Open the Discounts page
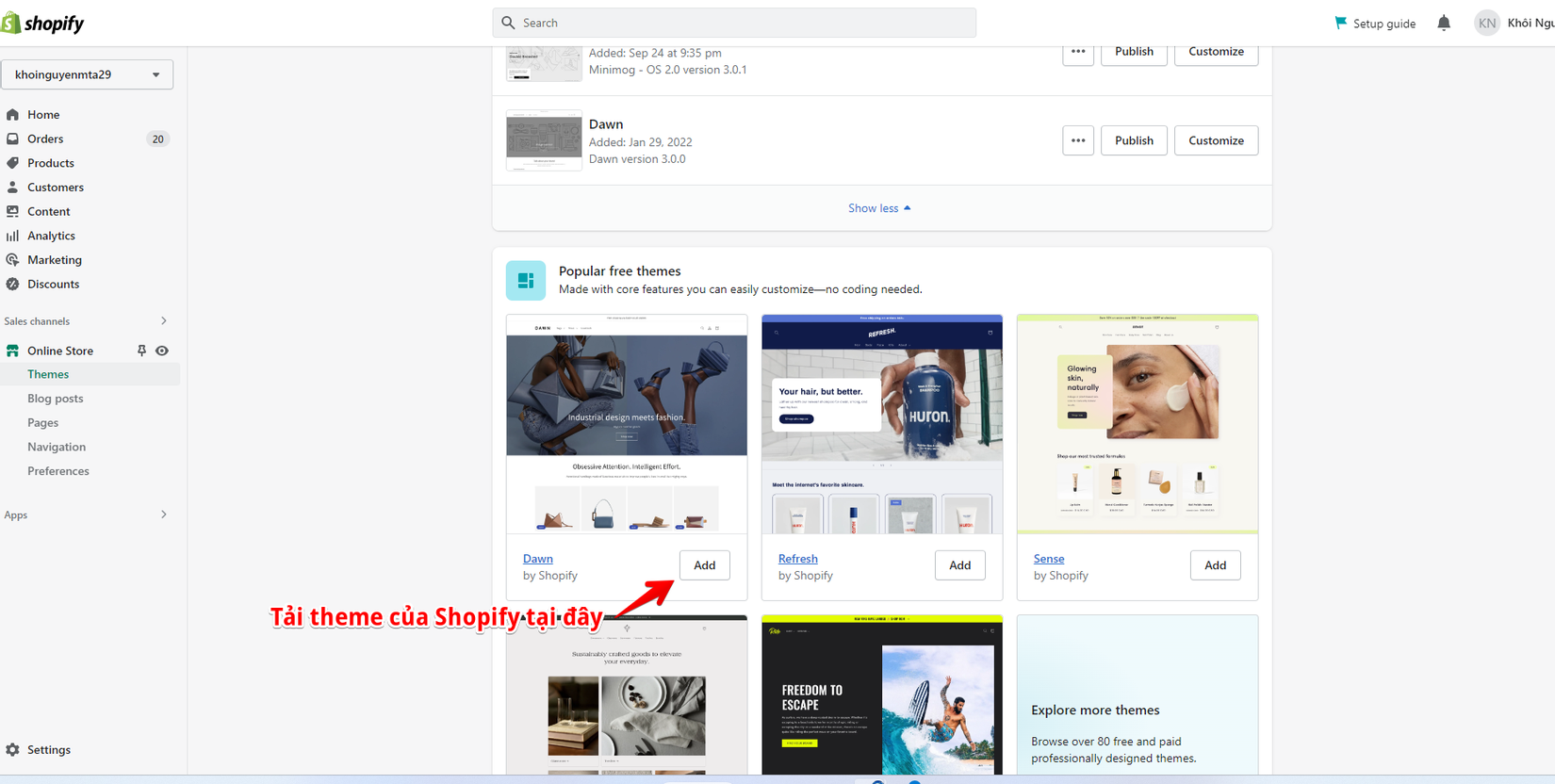This screenshot has height=784, width=1555. coord(54,284)
